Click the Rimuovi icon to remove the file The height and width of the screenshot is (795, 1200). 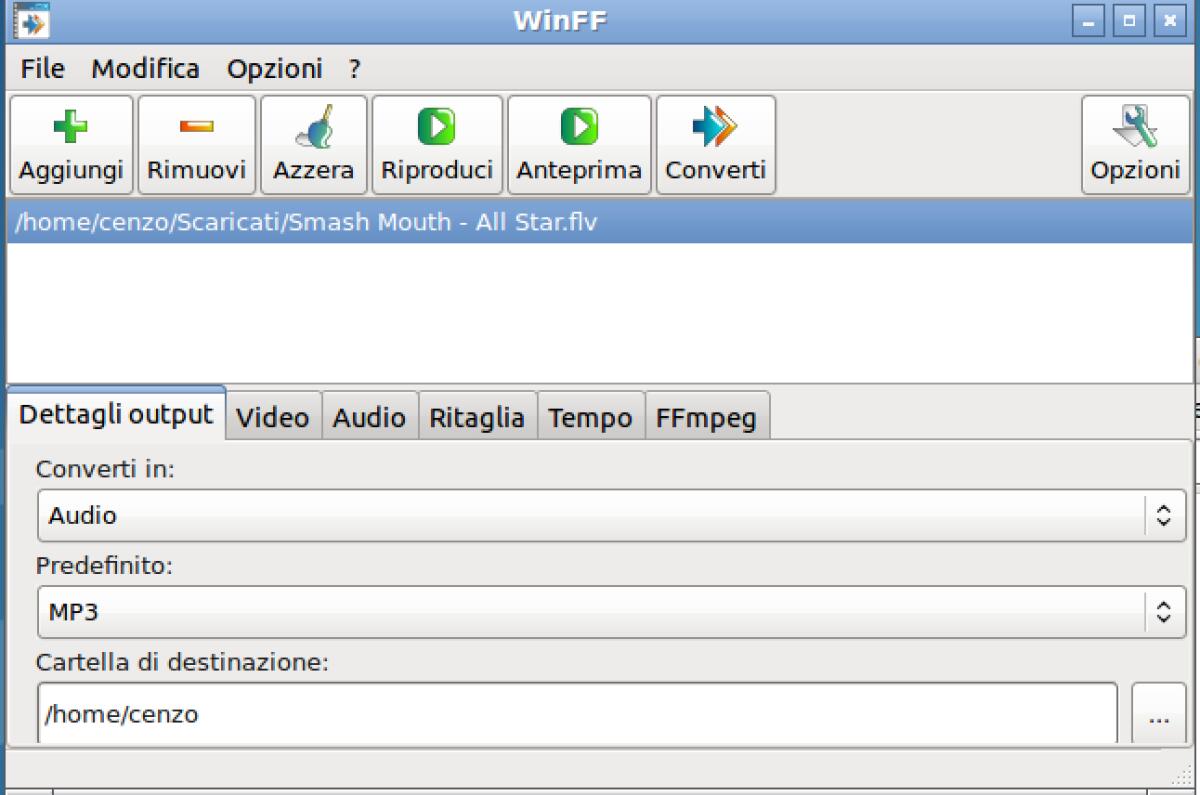pyautogui.click(x=196, y=143)
